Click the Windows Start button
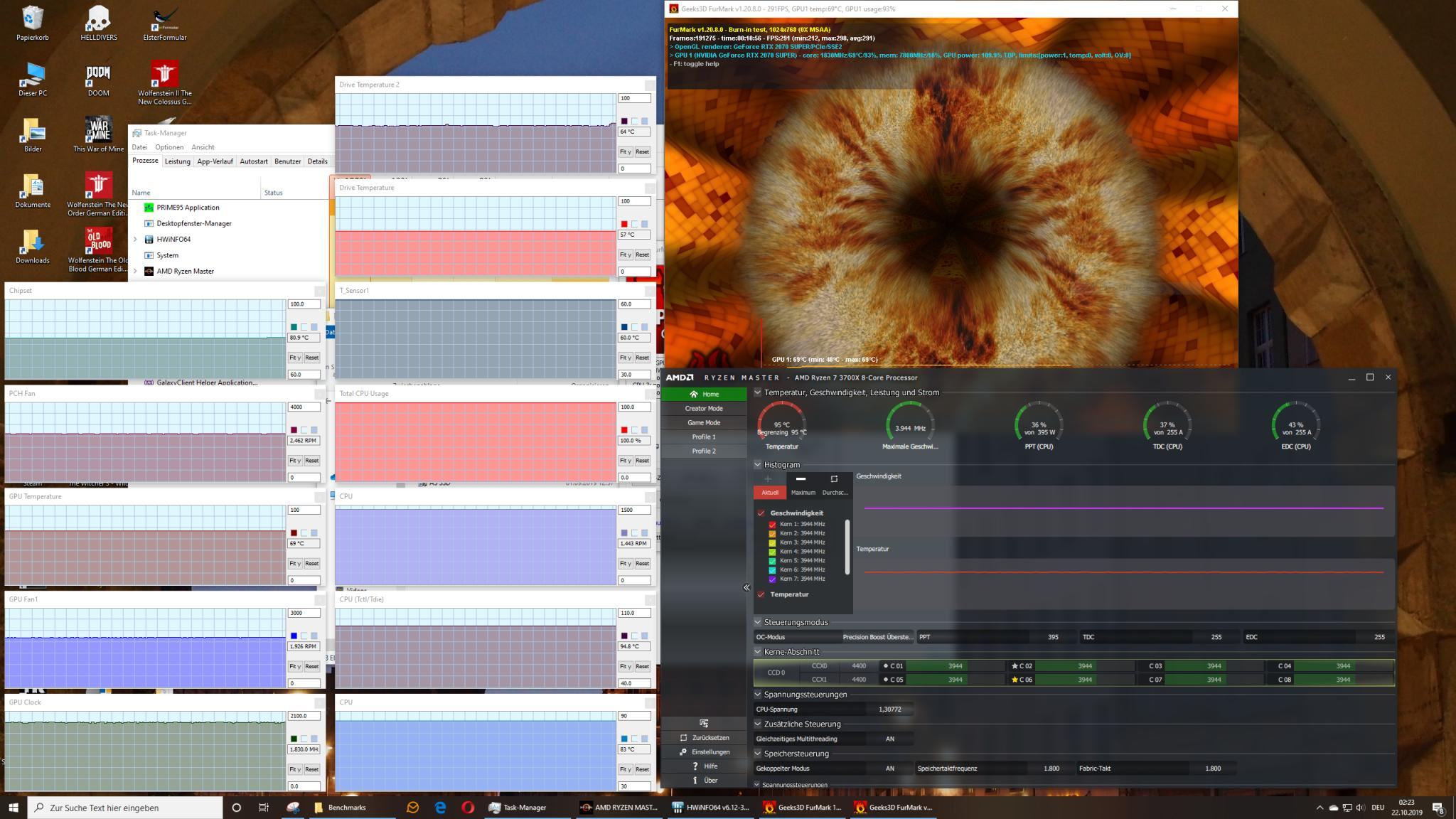1456x819 pixels. point(14,808)
